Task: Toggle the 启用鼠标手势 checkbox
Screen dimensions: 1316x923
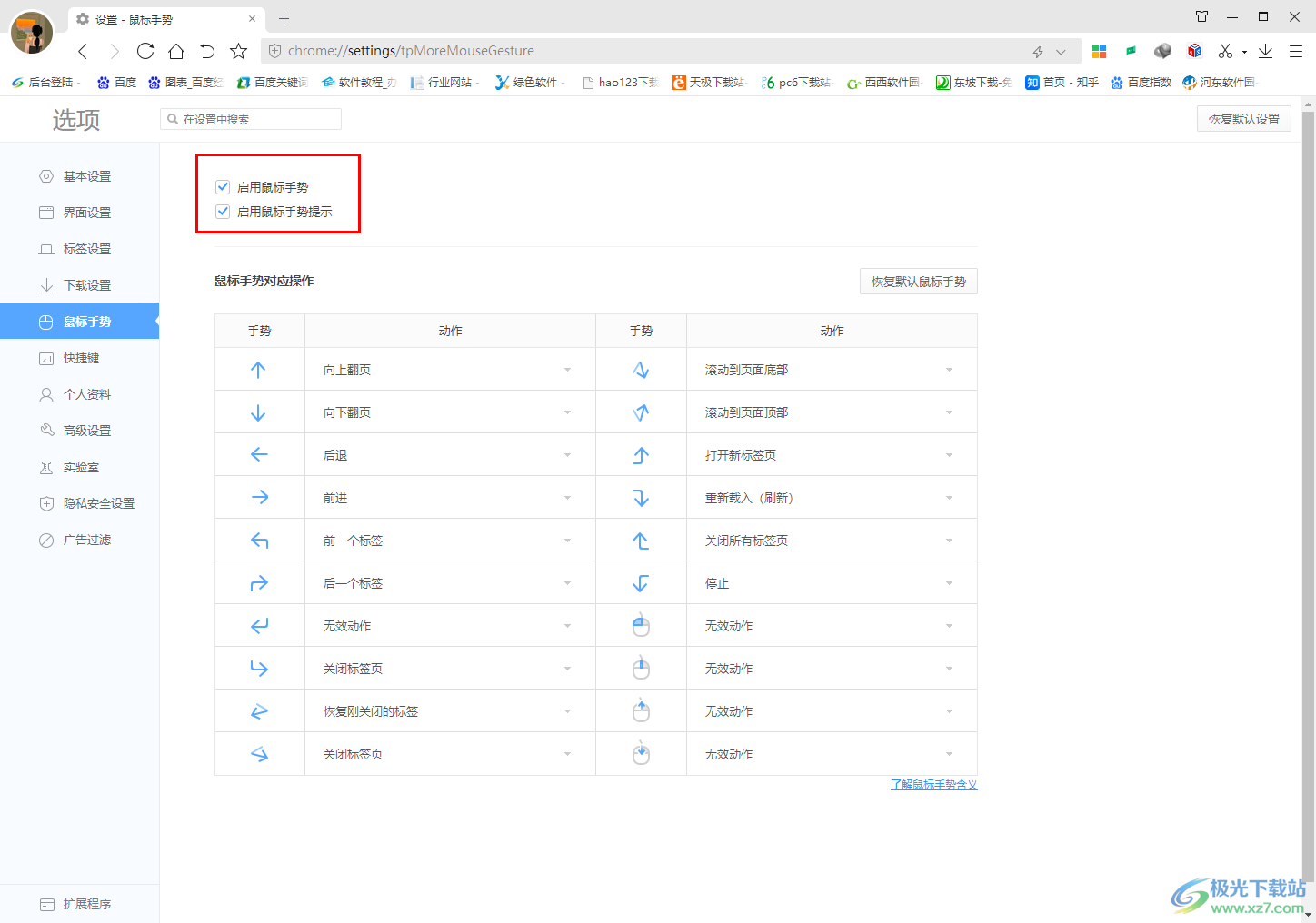Action: coord(223,187)
